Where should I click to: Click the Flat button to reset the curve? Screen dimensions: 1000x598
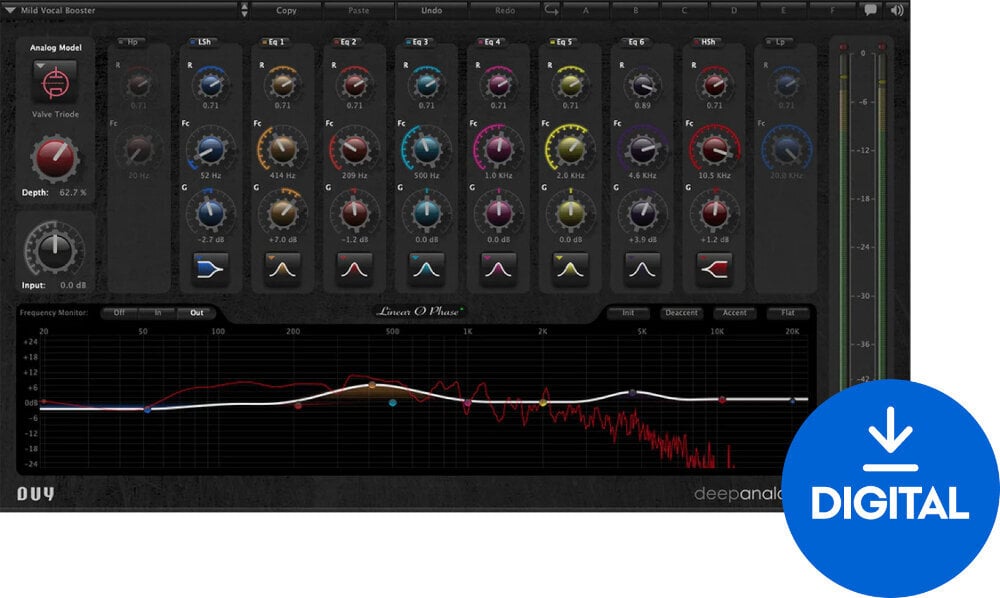(x=789, y=312)
